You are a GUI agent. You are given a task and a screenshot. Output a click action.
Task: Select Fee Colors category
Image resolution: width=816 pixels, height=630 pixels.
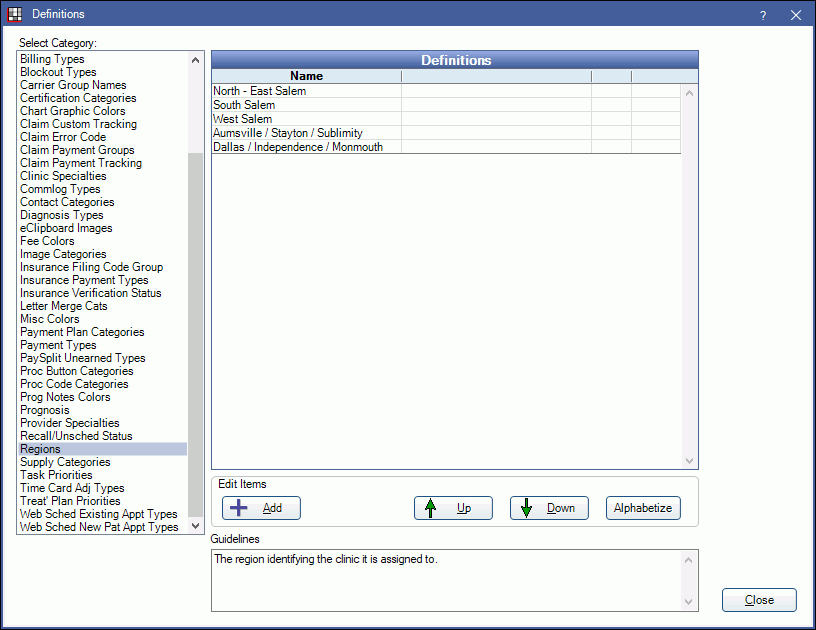[x=103, y=241]
